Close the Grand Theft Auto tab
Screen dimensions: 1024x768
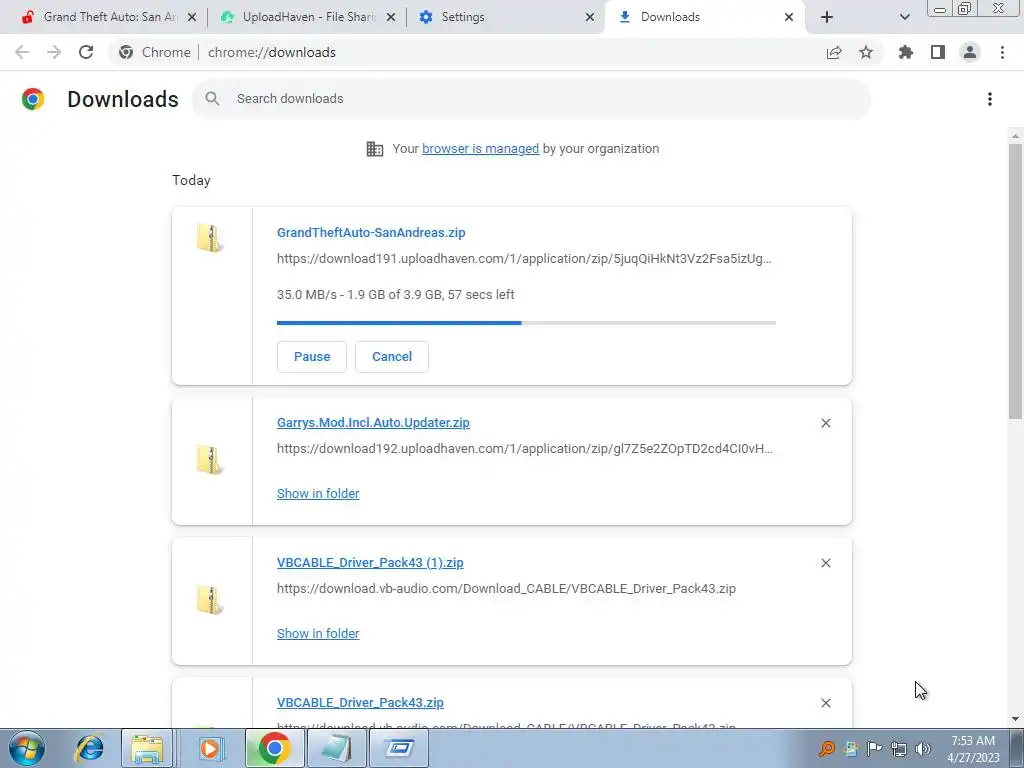pyautogui.click(x=192, y=17)
